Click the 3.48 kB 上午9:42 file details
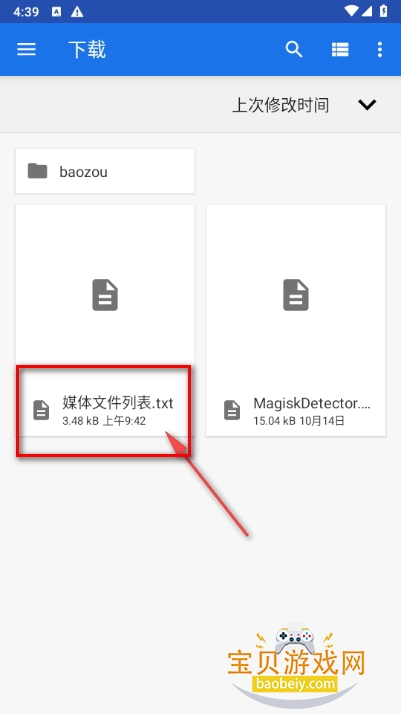Viewport: 401px width, 714px height. pyautogui.click(x=104, y=421)
